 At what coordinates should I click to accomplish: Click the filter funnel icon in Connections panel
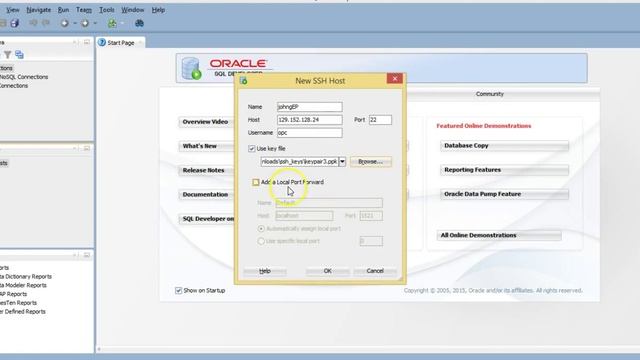pyautogui.click(x=8, y=55)
